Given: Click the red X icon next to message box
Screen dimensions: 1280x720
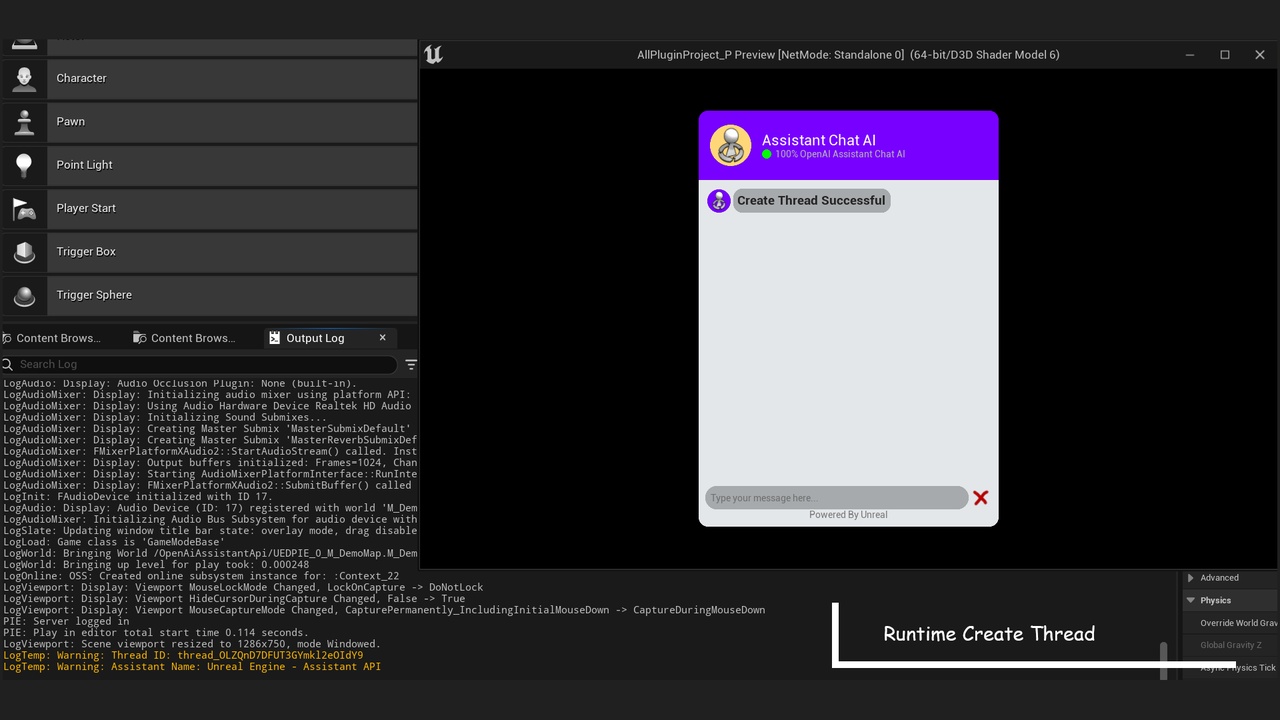Looking at the screenshot, I should [981, 498].
